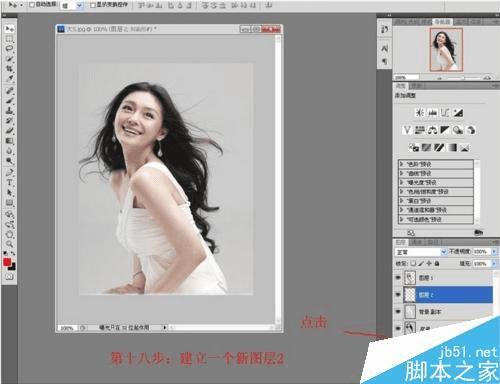Screen dimensions: 500x384
Task: Click the red foreground color swatch
Action: coord(7,262)
